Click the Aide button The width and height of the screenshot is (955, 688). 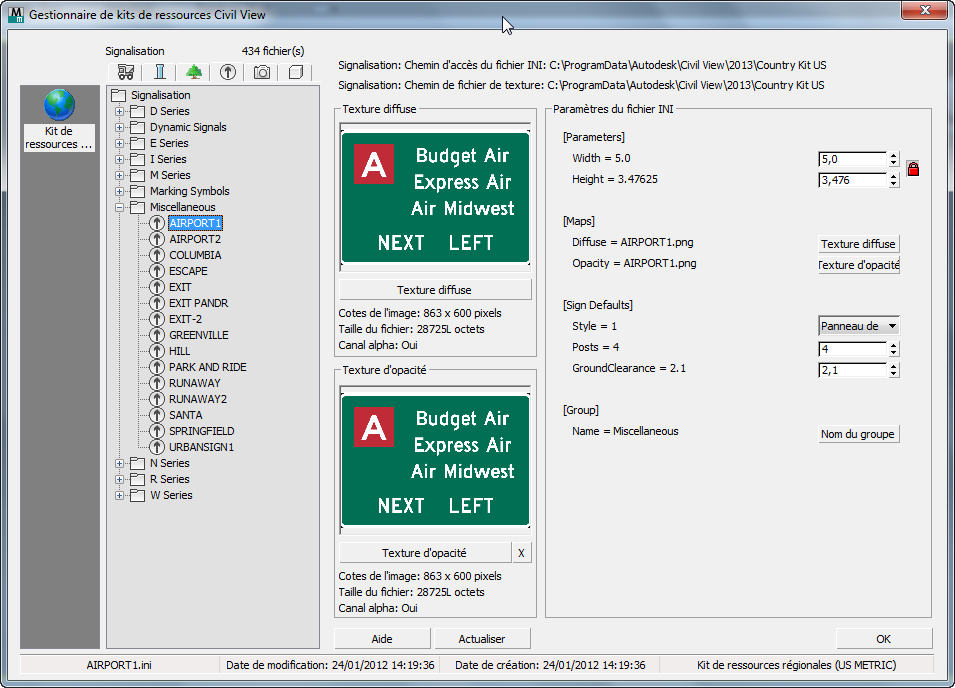pos(382,639)
